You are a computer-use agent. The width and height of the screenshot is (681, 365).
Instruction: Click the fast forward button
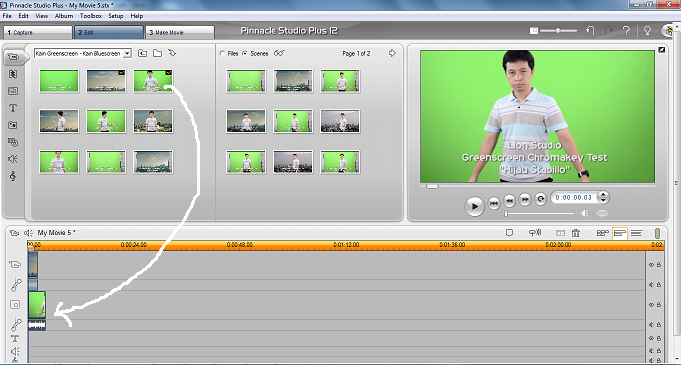(x=525, y=199)
